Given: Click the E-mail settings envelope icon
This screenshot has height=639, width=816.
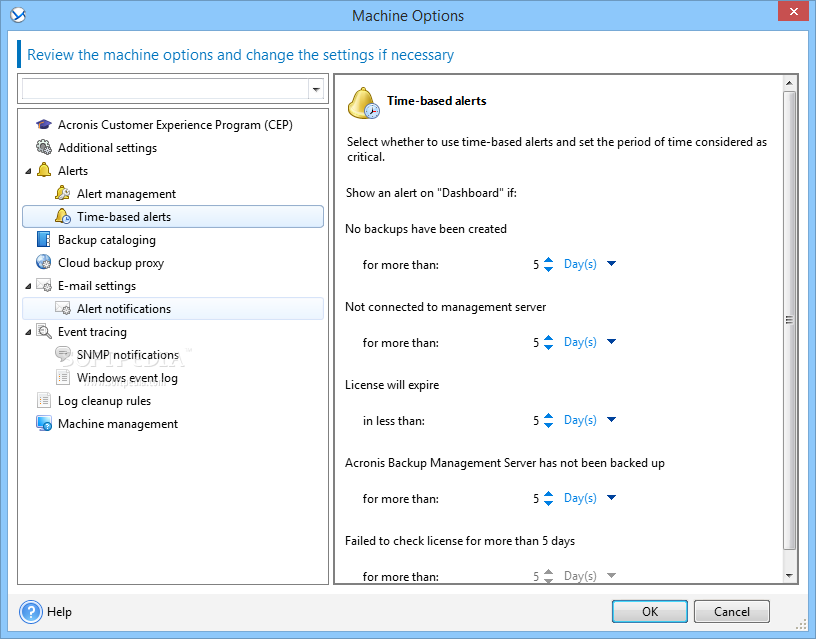Looking at the screenshot, I should (x=44, y=285).
